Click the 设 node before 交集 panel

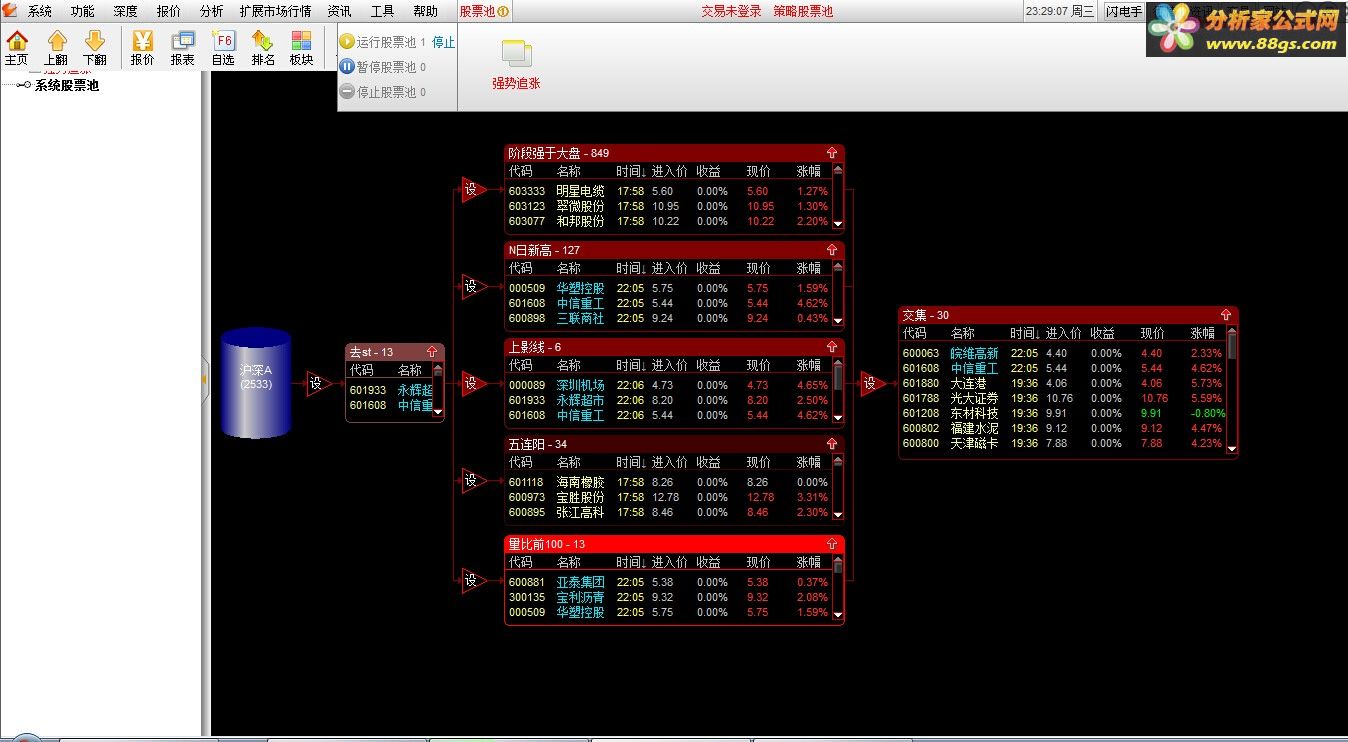pos(871,383)
